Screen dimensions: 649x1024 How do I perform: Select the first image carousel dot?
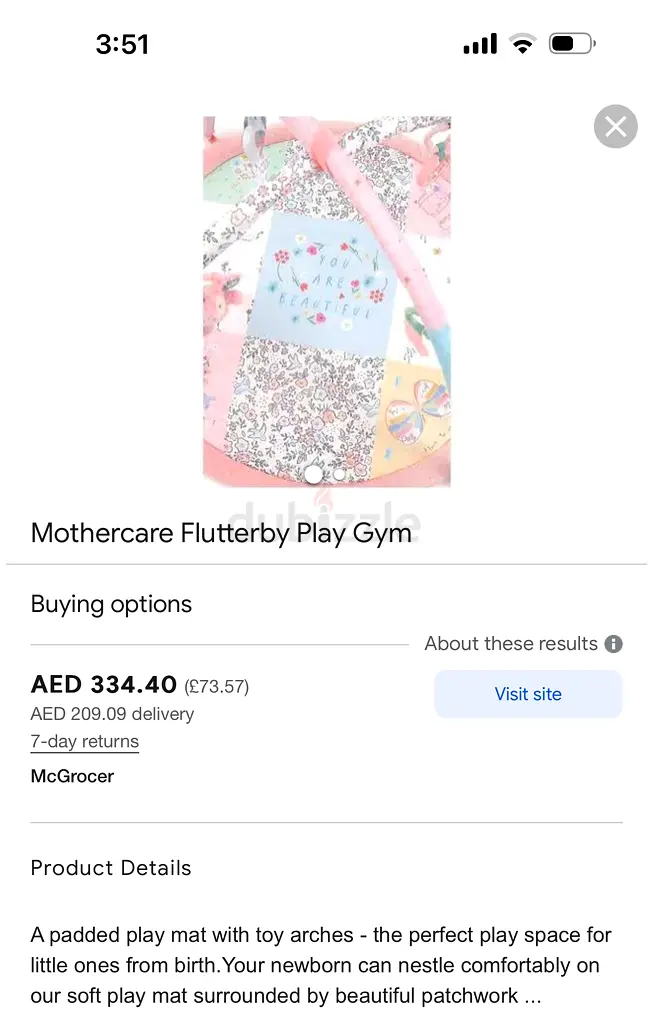tap(313, 476)
